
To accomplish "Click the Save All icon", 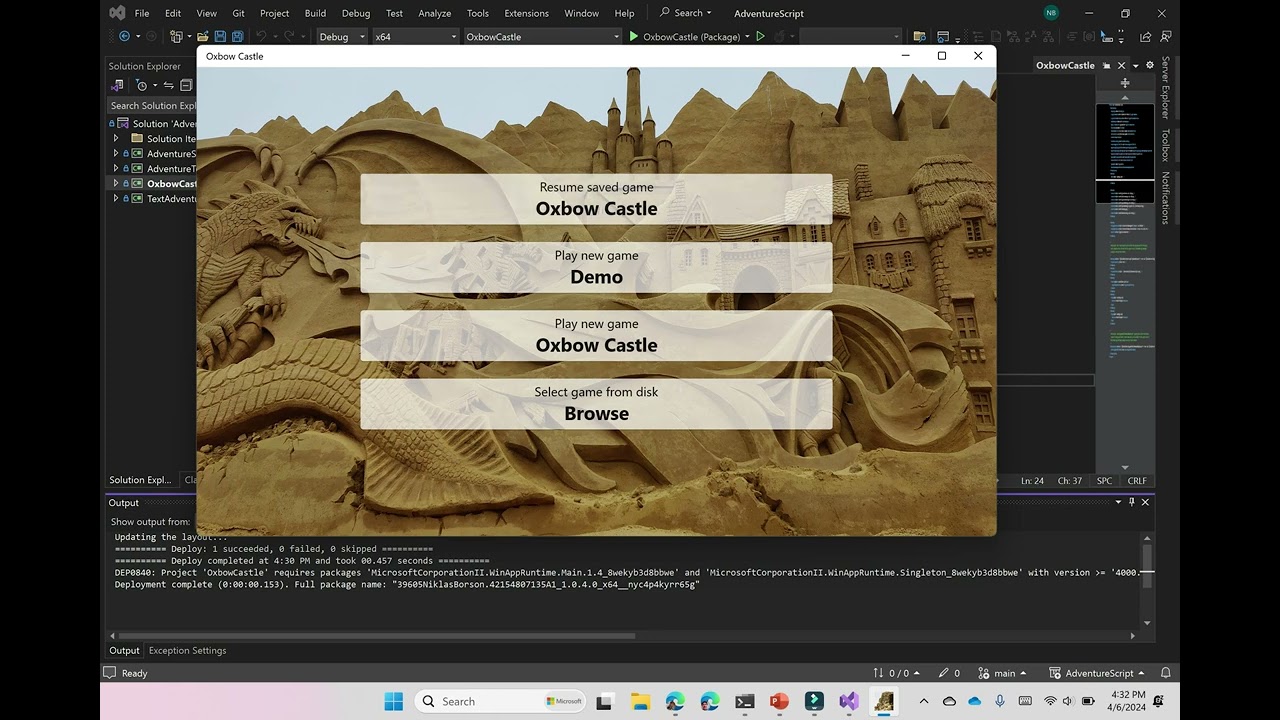I will (237, 36).
